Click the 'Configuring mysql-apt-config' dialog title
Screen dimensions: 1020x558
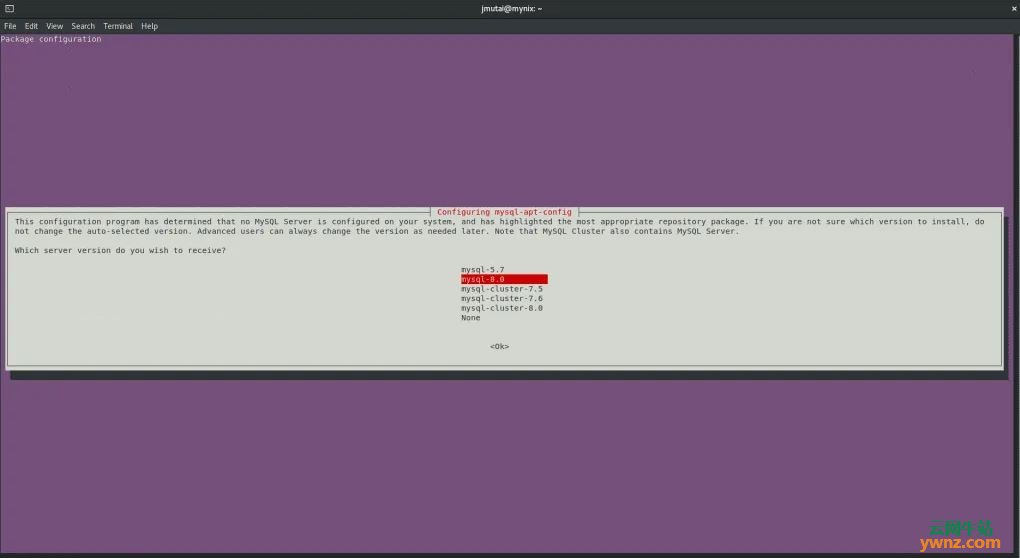tap(504, 212)
